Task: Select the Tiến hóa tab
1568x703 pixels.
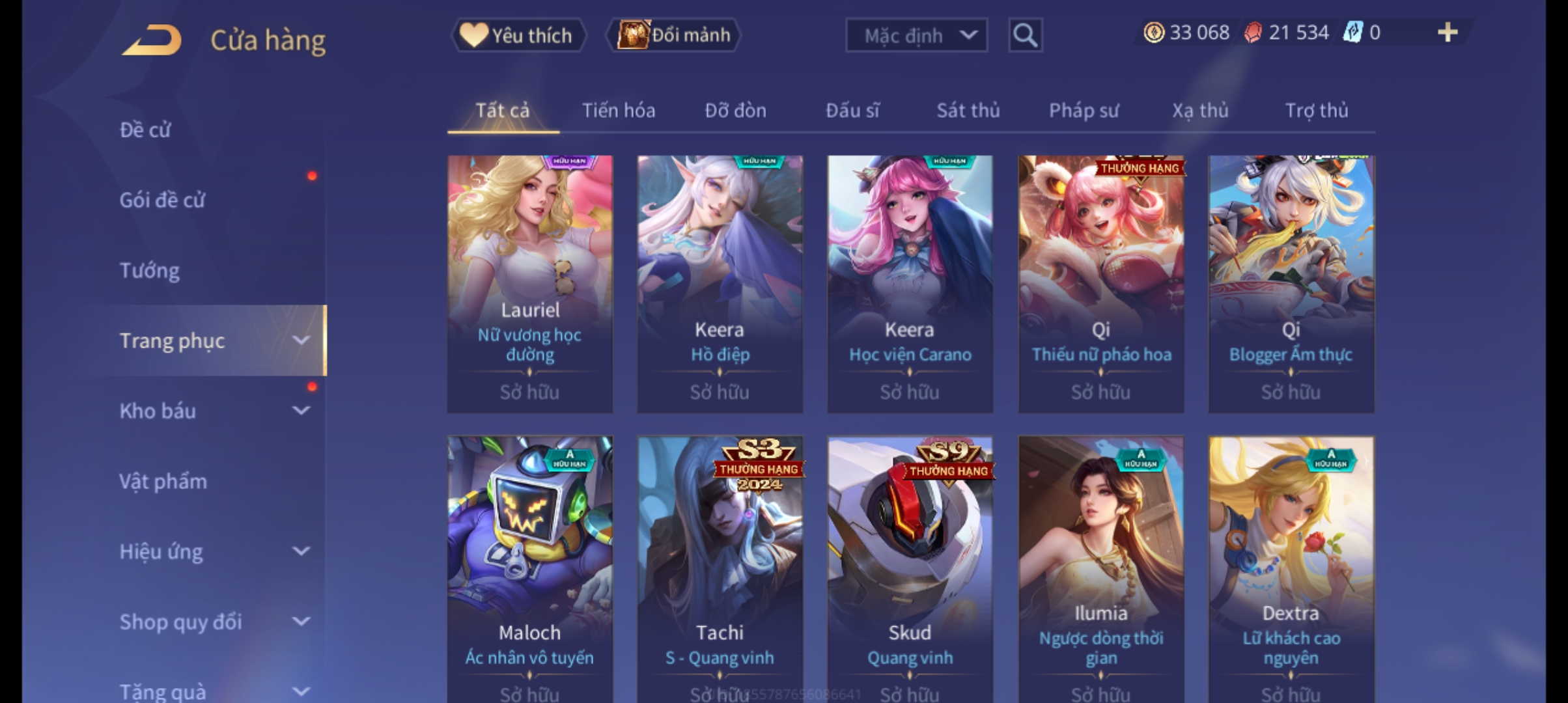Action: pyautogui.click(x=619, y=111)
